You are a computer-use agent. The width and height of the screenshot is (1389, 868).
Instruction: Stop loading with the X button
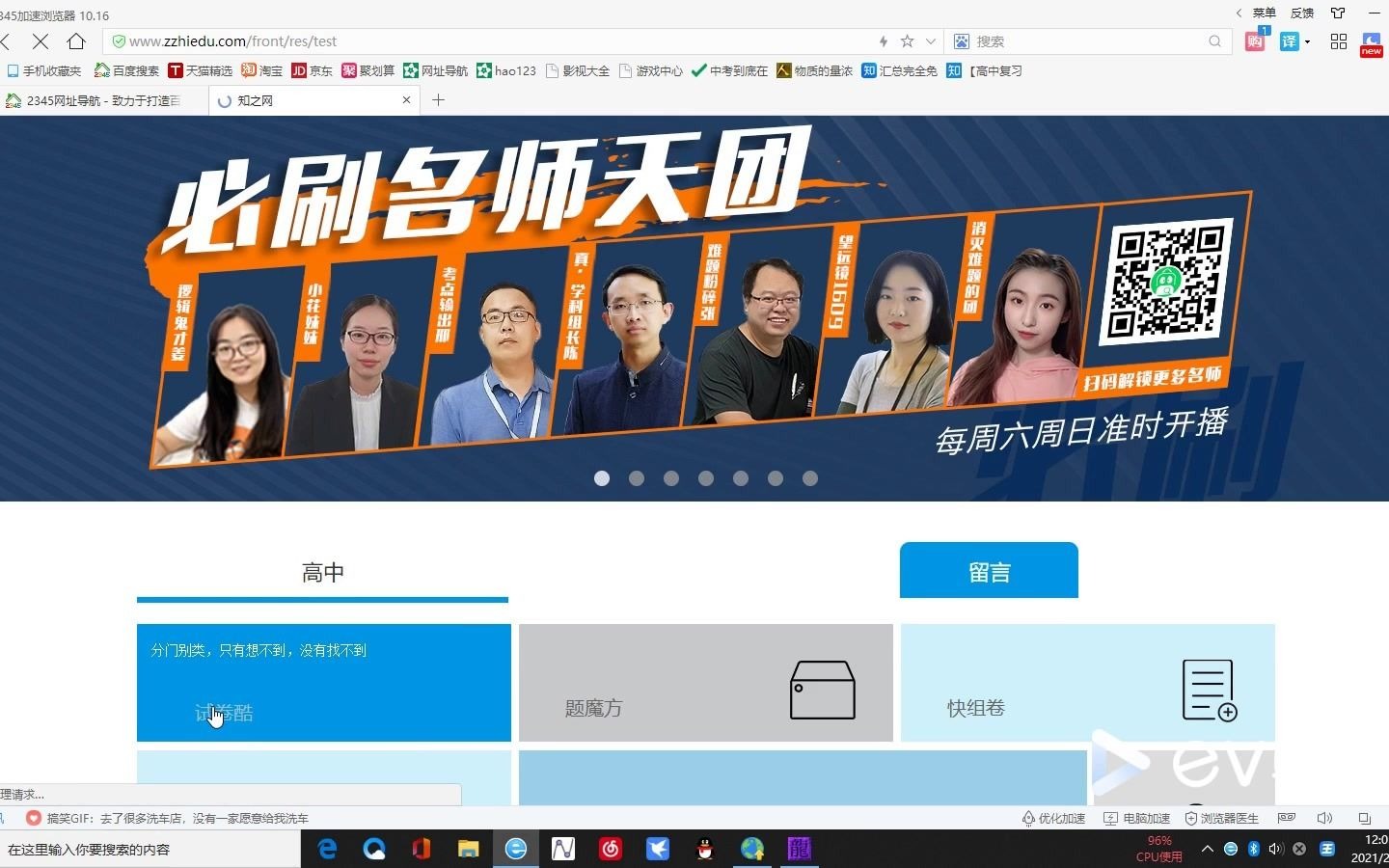(40, 41)
